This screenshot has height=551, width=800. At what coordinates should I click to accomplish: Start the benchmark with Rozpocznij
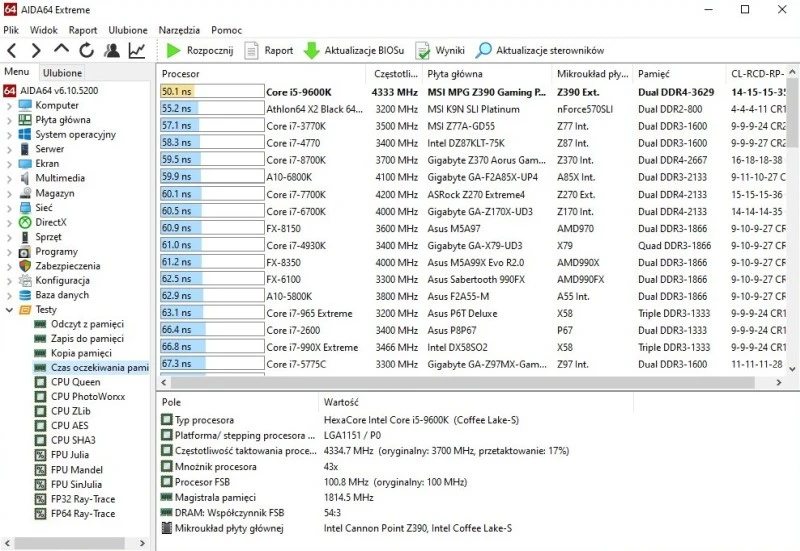click(201, 50)
